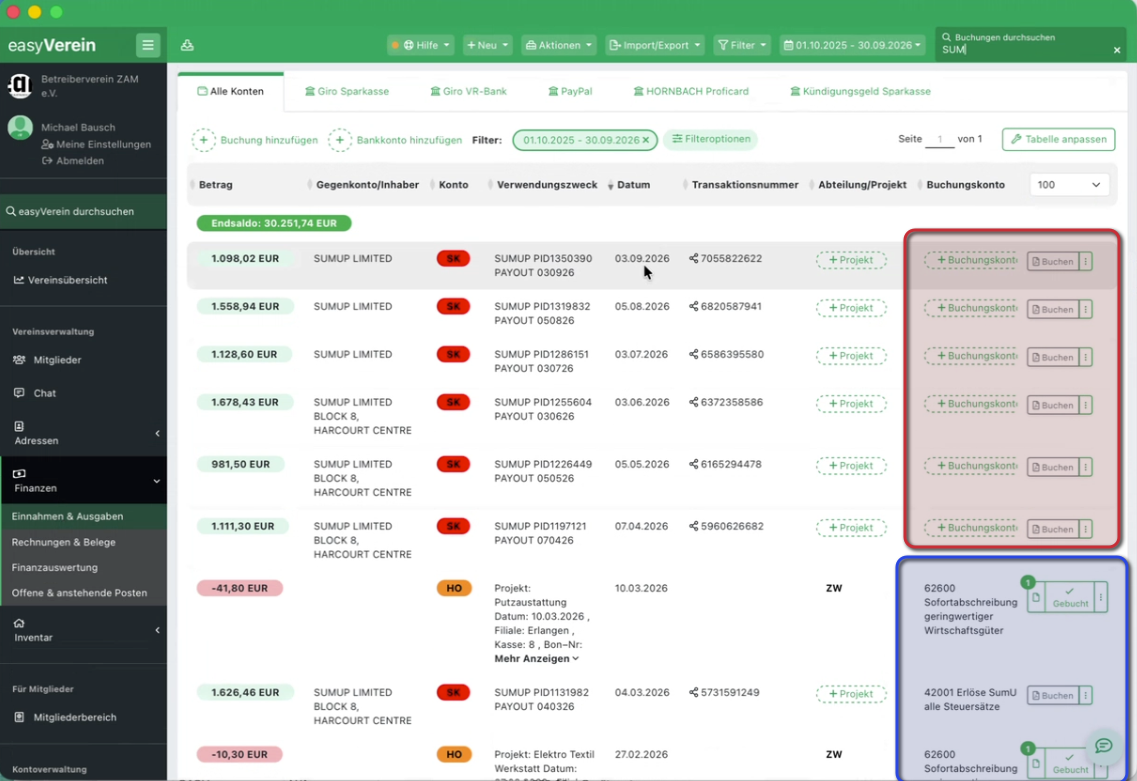Click the share icon beside 7055822622
The width and height of the screenshot is (1137, 781).
click(x=693, y=259)
